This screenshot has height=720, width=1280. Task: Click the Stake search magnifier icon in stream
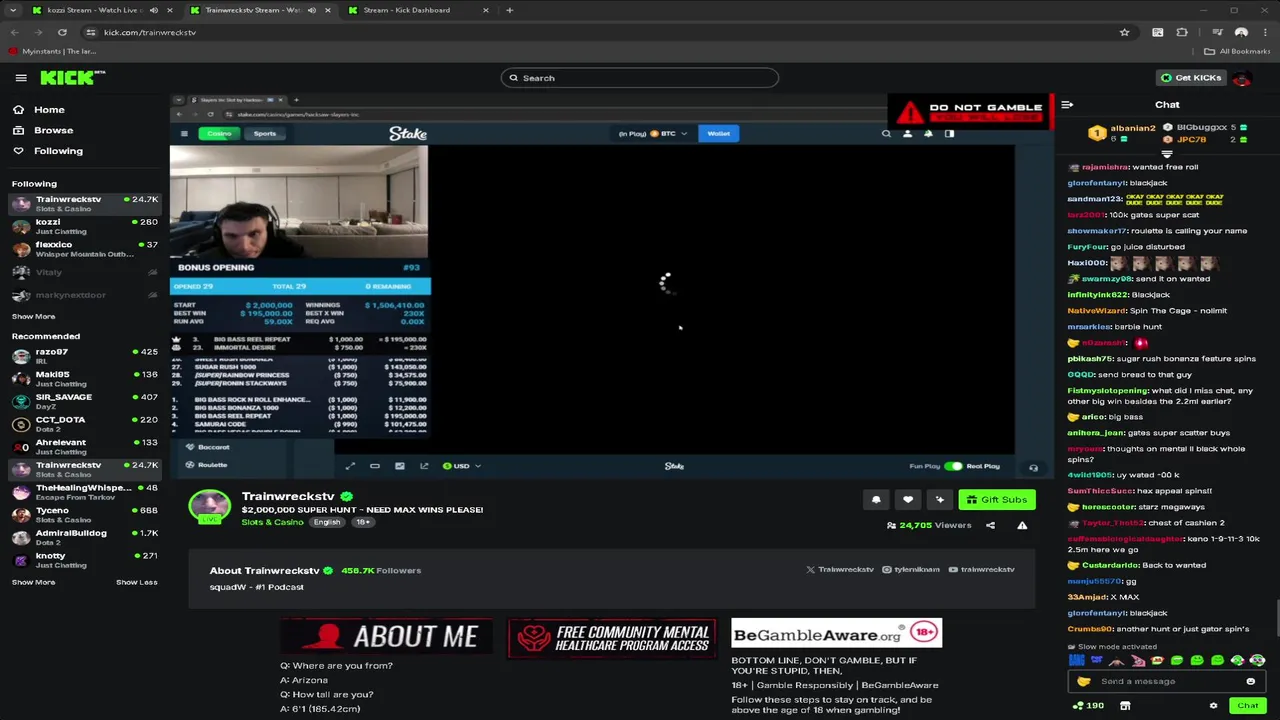click(886, 133)
